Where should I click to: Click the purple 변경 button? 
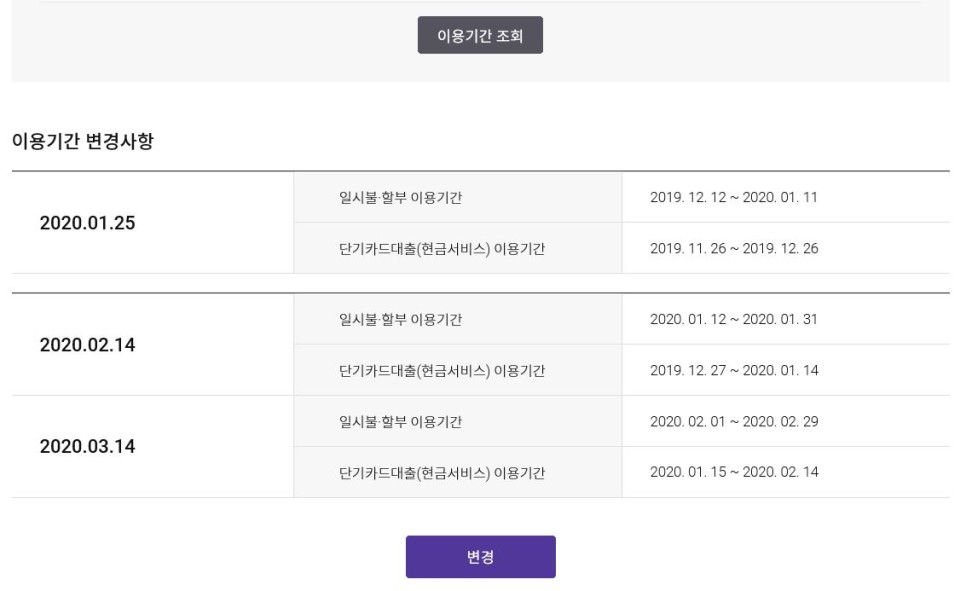pyautogui.click(x=481, y=556)
